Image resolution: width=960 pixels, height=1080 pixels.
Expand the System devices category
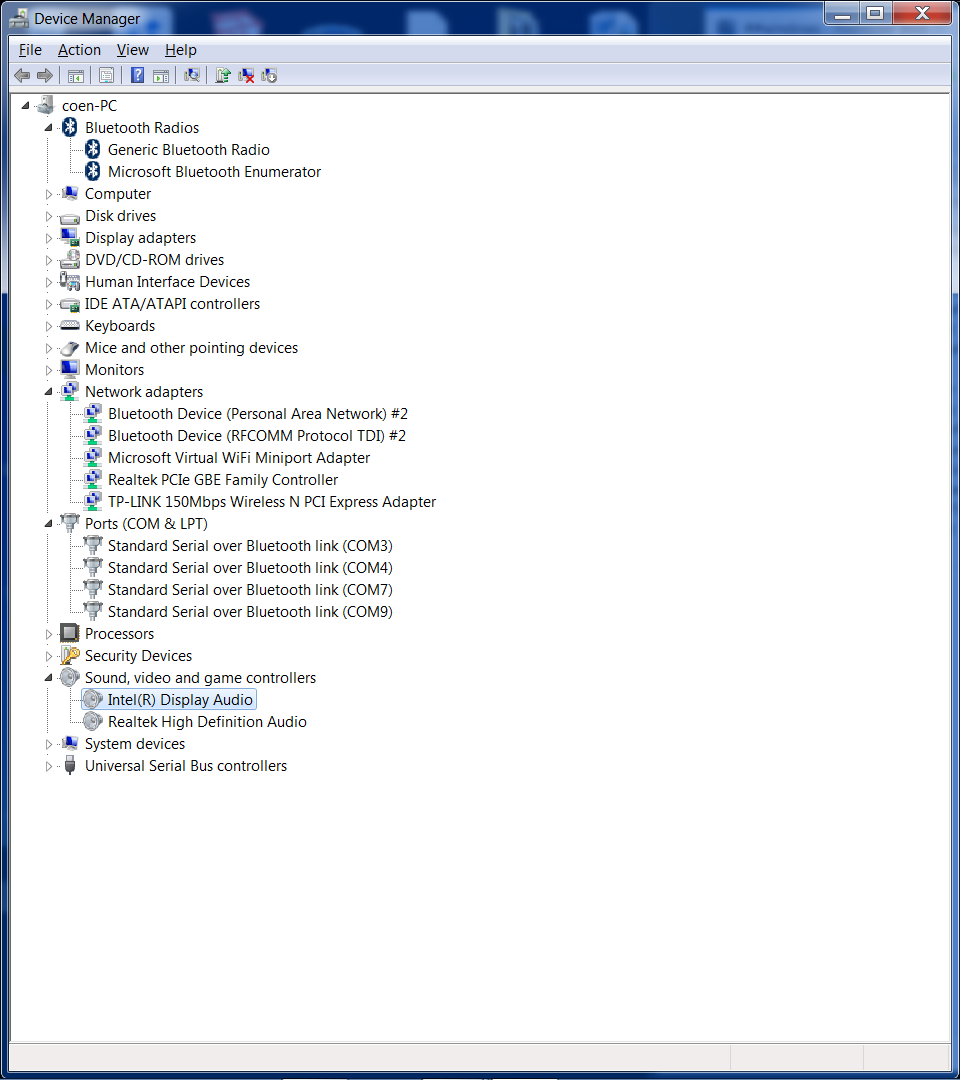click(x=48, y=744)
